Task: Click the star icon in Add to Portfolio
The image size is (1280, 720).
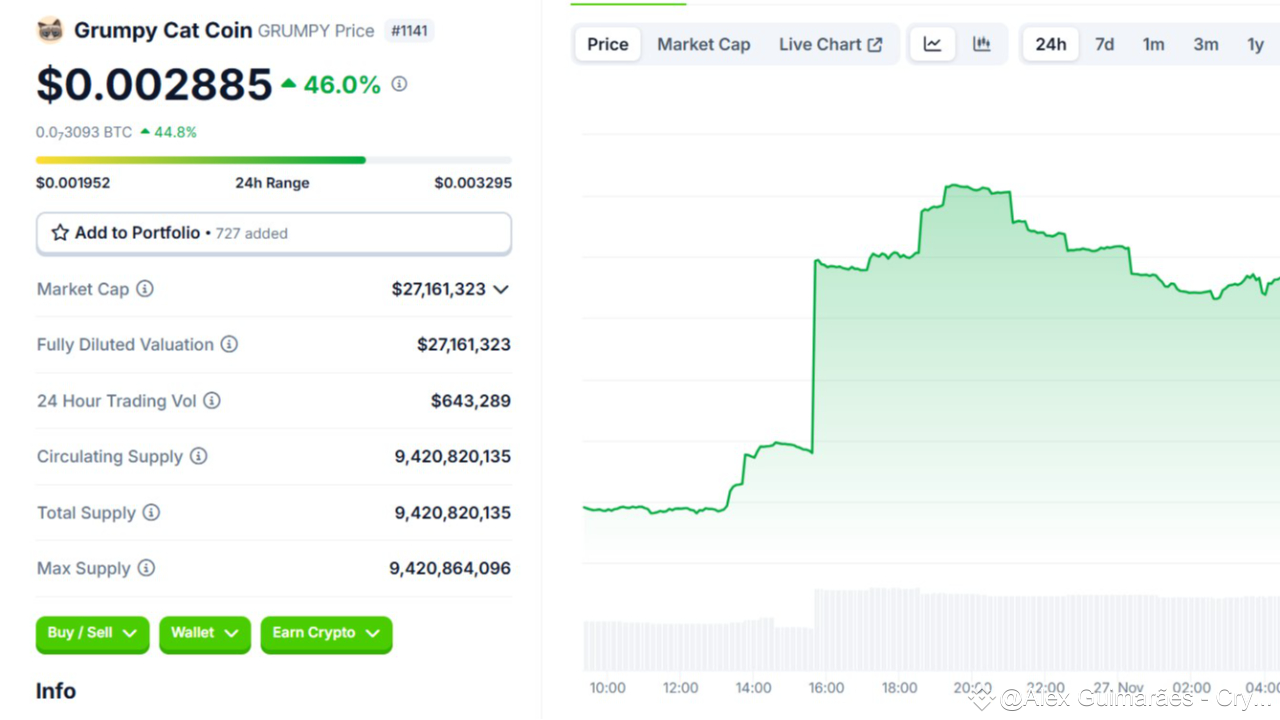Action: (x=60, y=233)
